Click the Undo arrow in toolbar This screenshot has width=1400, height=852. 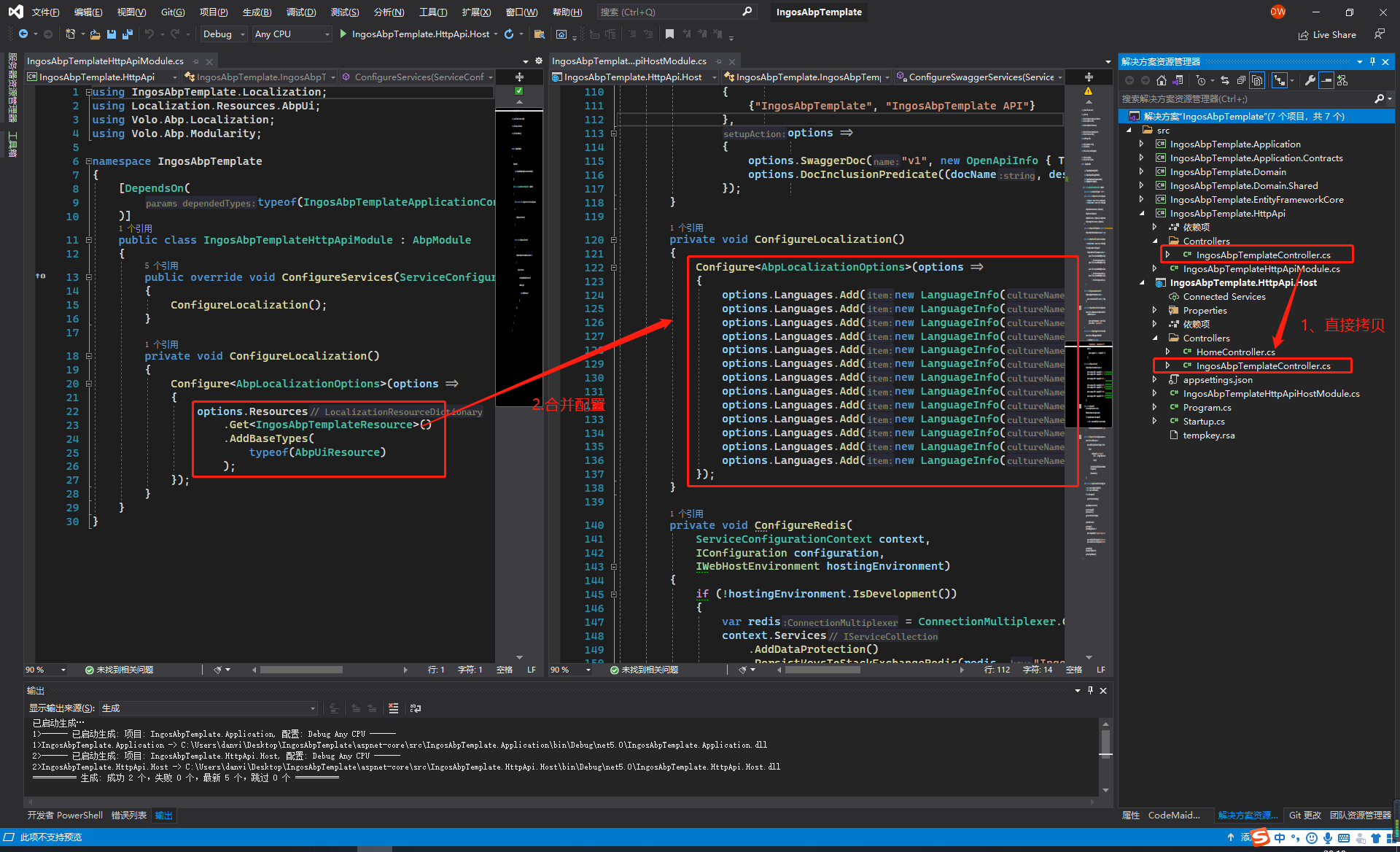point(149,34)
